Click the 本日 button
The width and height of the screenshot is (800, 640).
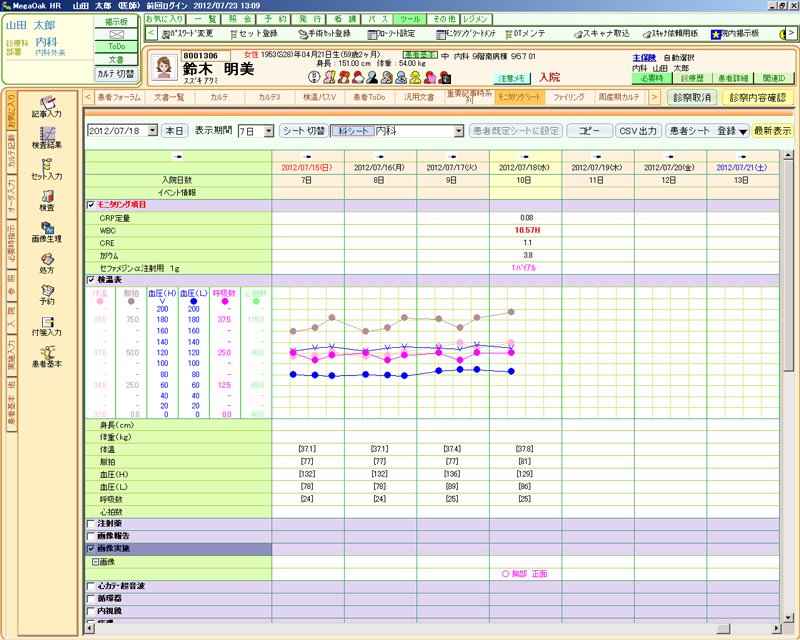tap(174, 131)
